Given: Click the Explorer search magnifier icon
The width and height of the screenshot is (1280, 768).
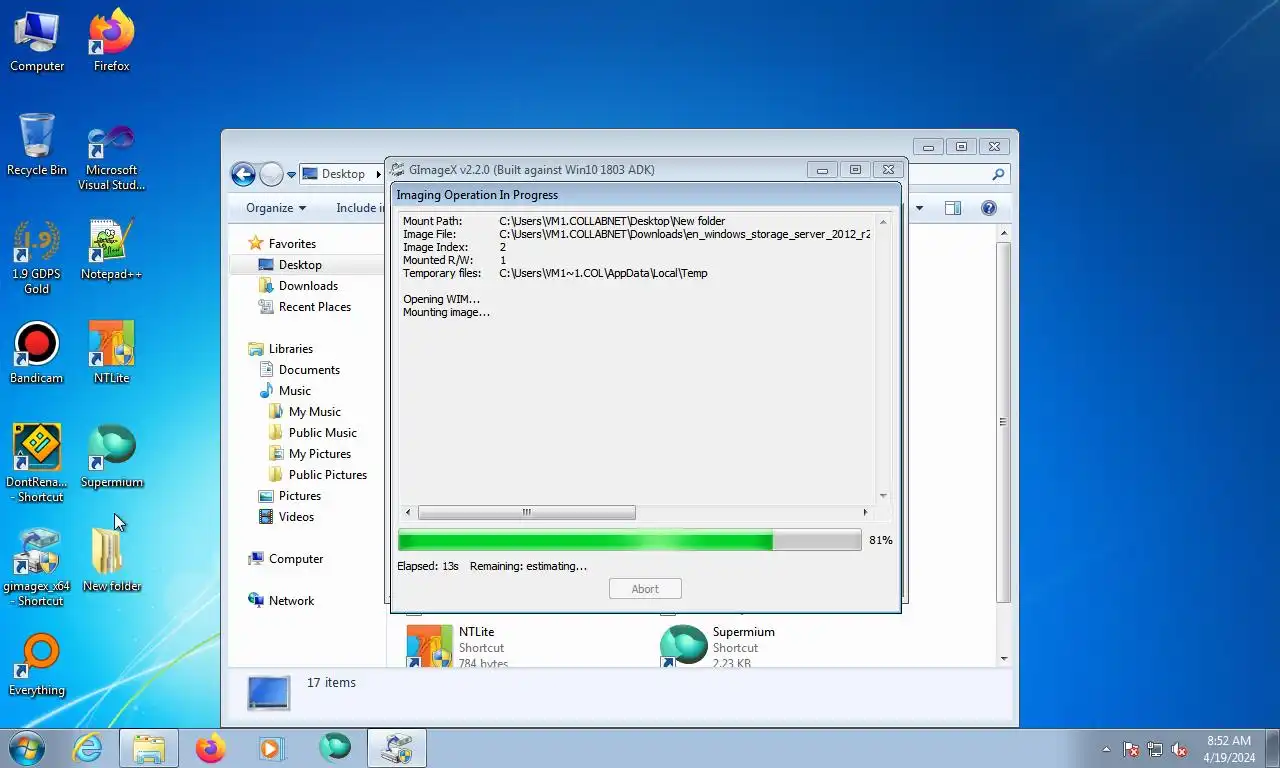Looking at the screenshot, I should pos(998,174).
